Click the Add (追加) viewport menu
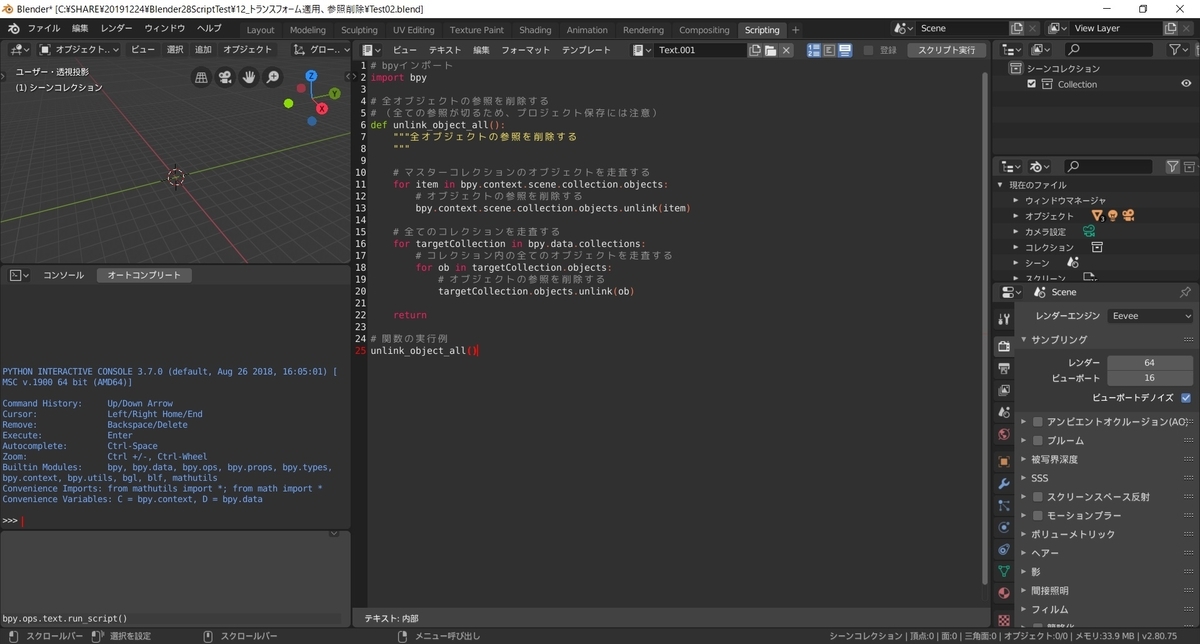This screenshot has height=644, width=1200. (203, 50)
